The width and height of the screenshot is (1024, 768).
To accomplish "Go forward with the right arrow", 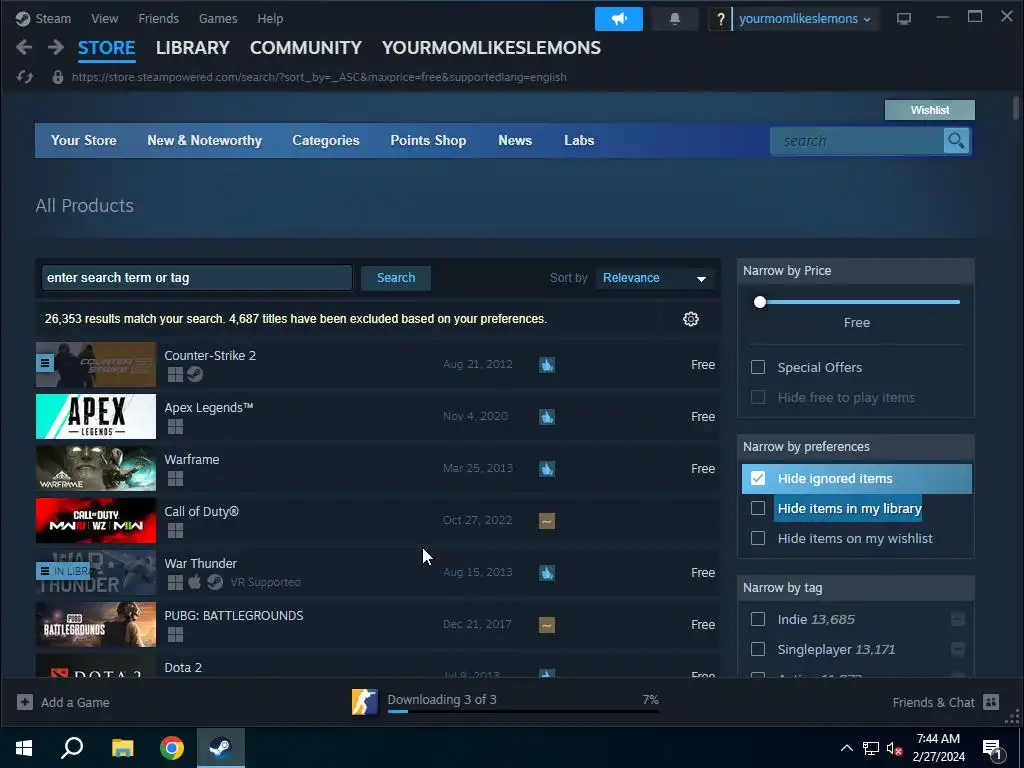I will tap(56, 47).
